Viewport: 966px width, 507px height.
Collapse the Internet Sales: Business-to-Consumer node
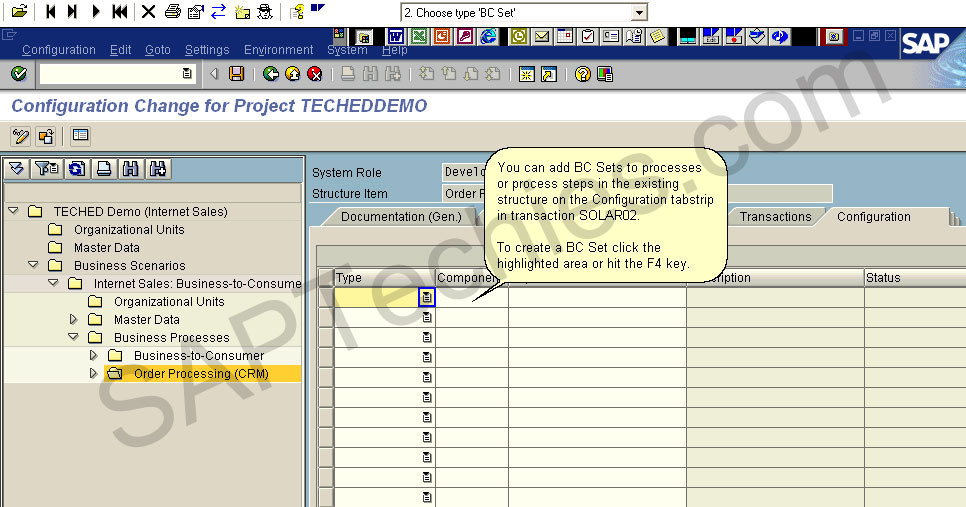click(x=54, y=283)
